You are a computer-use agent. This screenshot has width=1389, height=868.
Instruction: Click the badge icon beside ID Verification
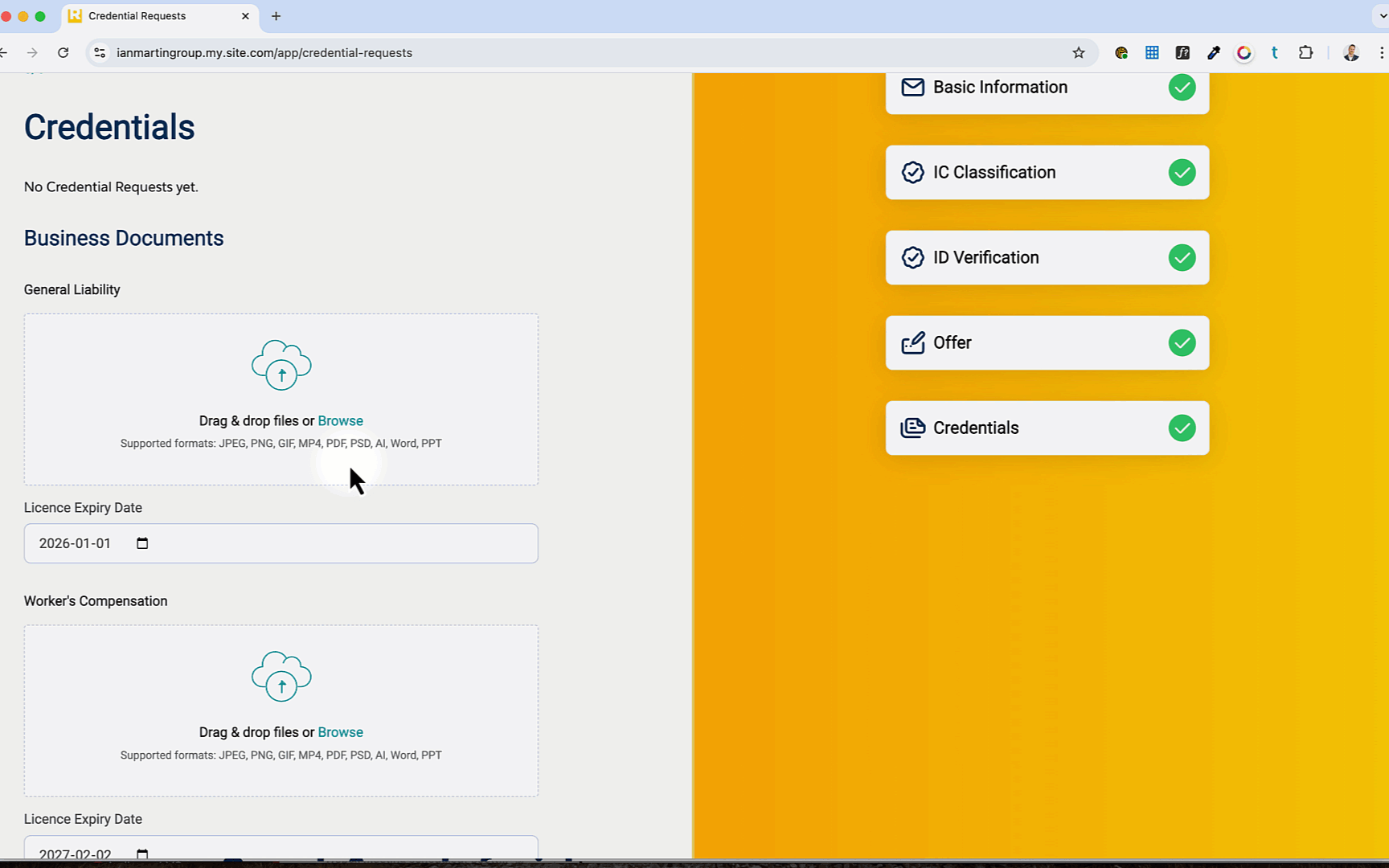tap(912, 258)
